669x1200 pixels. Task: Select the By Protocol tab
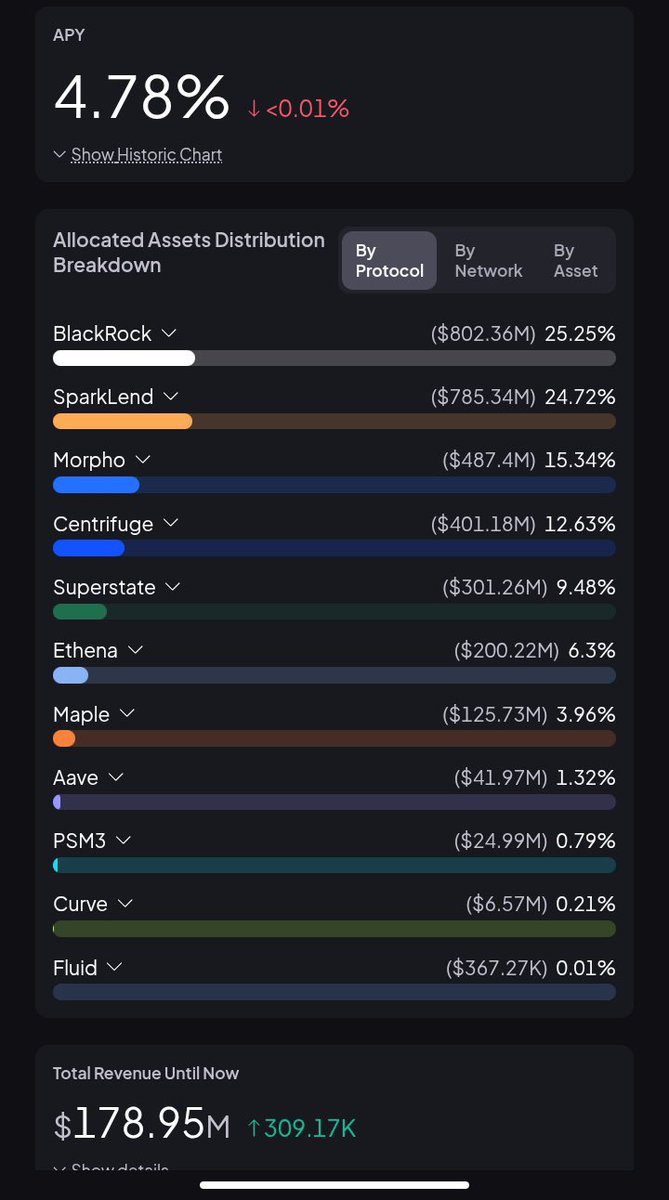pyautogui.click(x=389, y=261)
